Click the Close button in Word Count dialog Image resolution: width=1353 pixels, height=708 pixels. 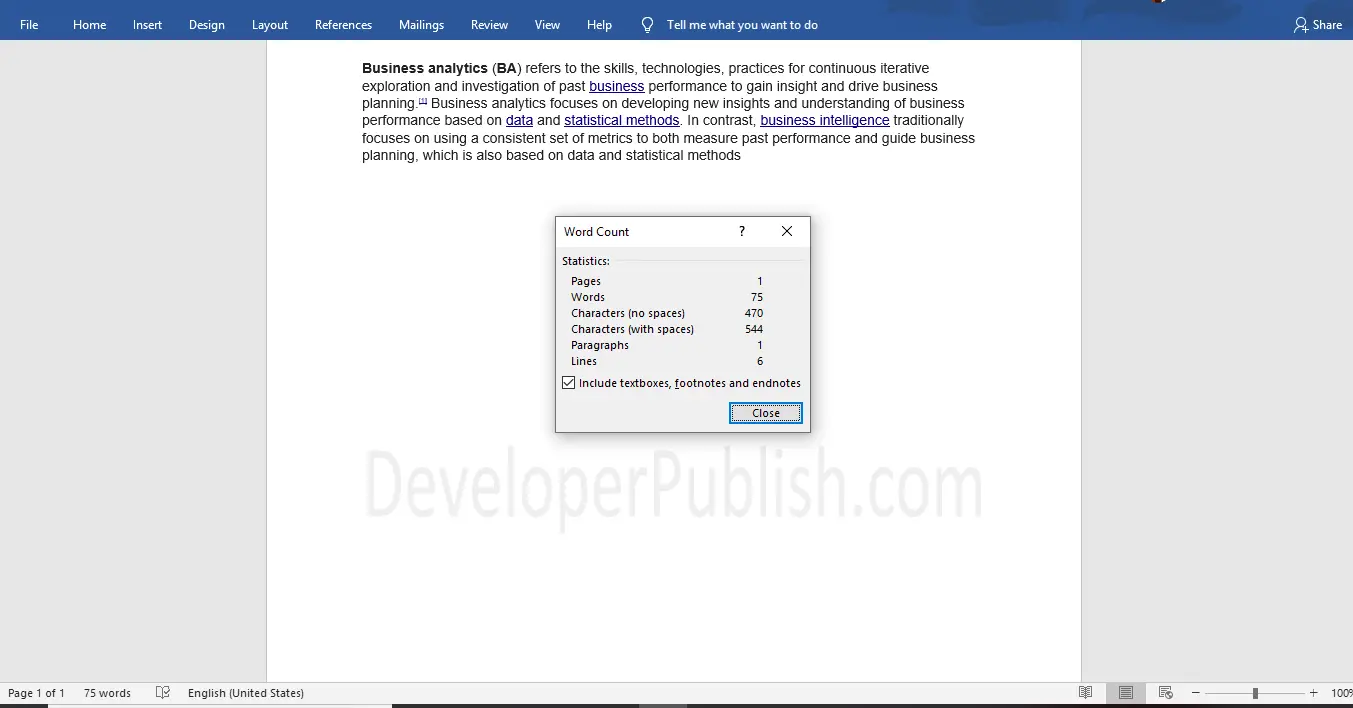tap(766, 413)
